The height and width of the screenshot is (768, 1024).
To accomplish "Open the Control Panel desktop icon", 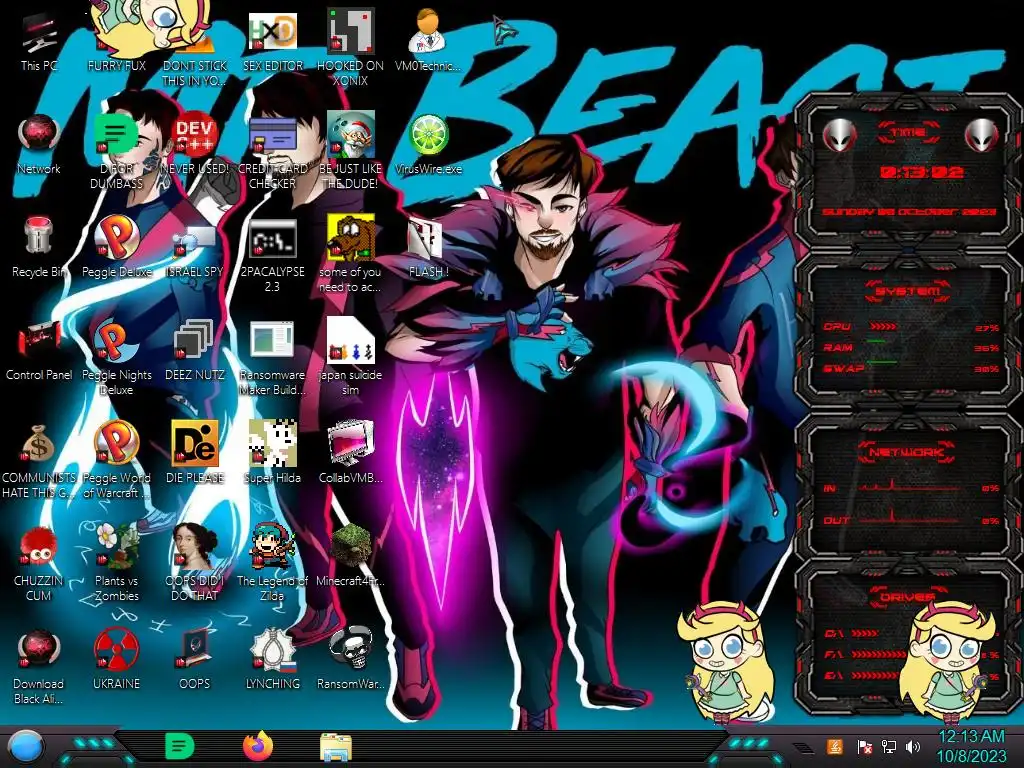I will tap(39, 353).
